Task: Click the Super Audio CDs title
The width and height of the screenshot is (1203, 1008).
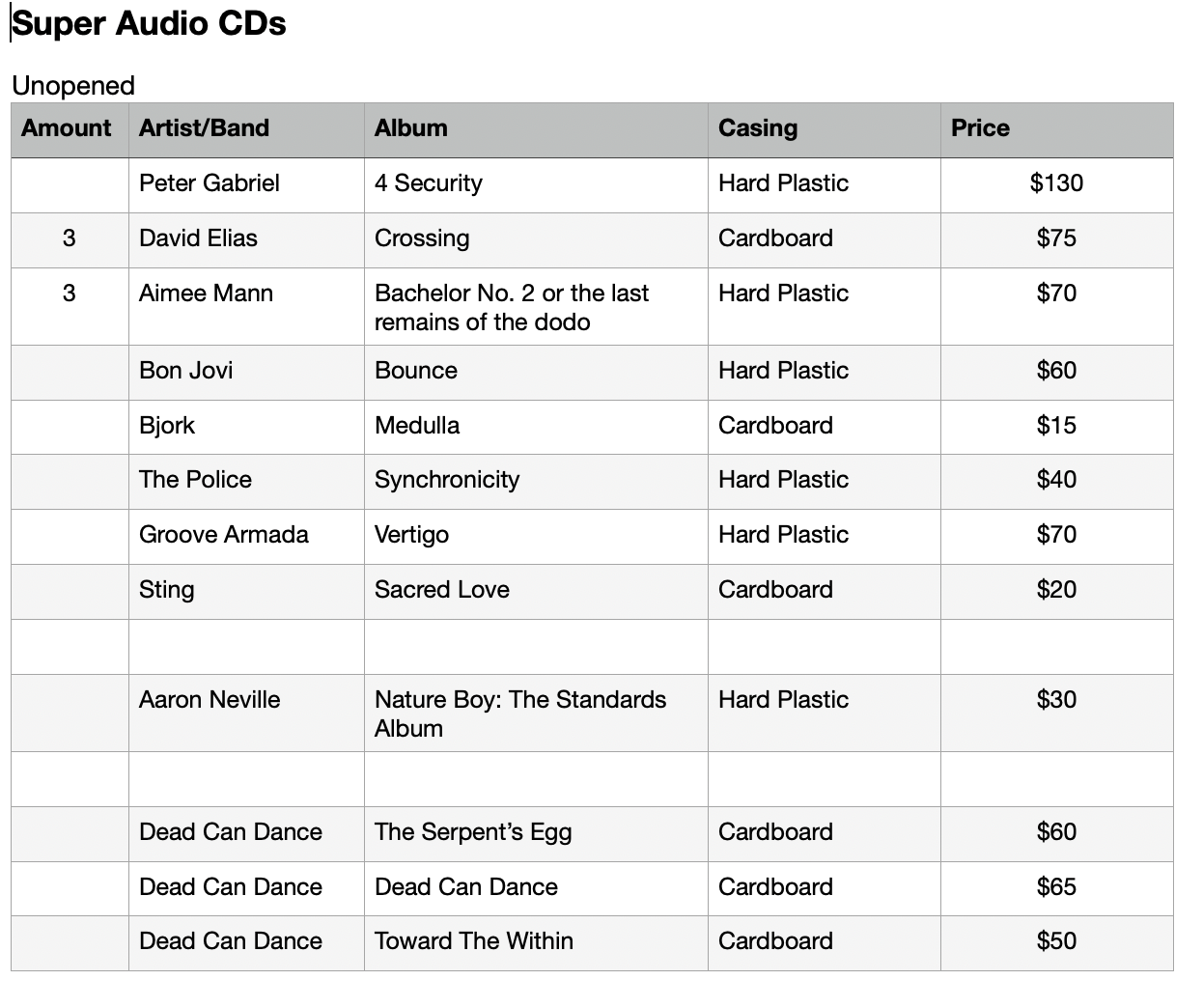Action: point(149,23)
